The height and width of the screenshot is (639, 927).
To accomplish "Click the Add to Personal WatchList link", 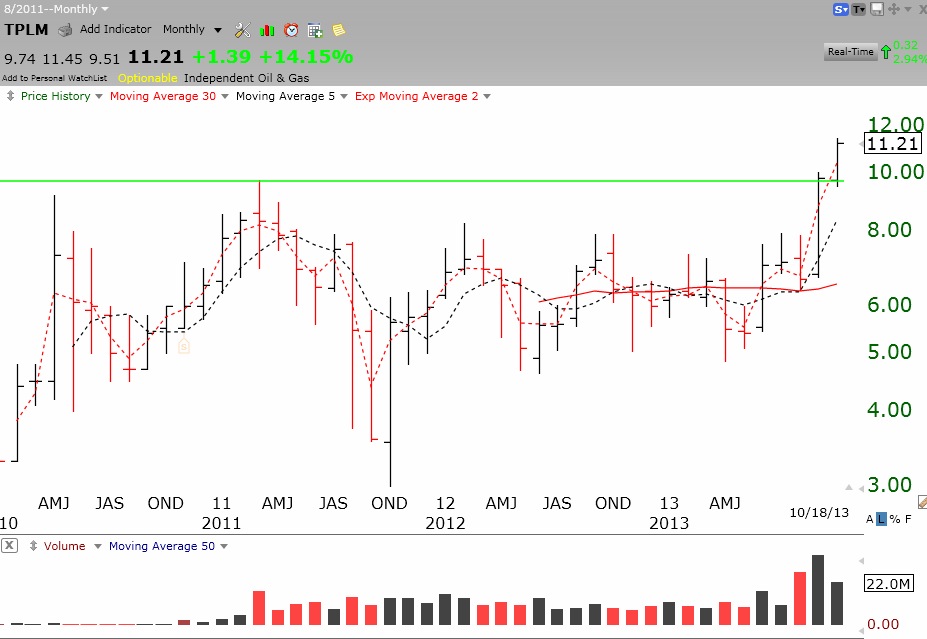I will coord(55,78).
